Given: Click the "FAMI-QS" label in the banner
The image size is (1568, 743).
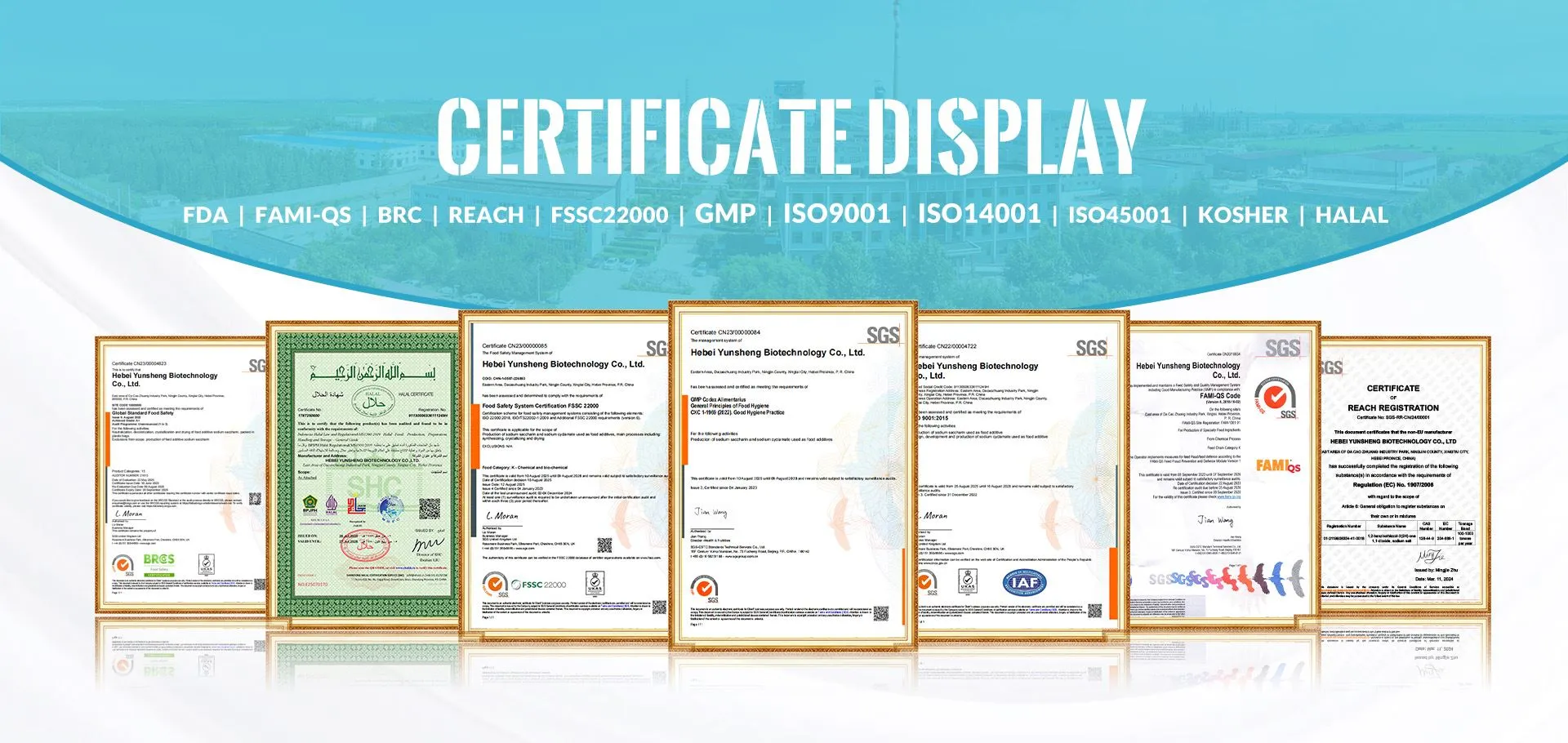Looking at the screenshot, I should (303, 216).
